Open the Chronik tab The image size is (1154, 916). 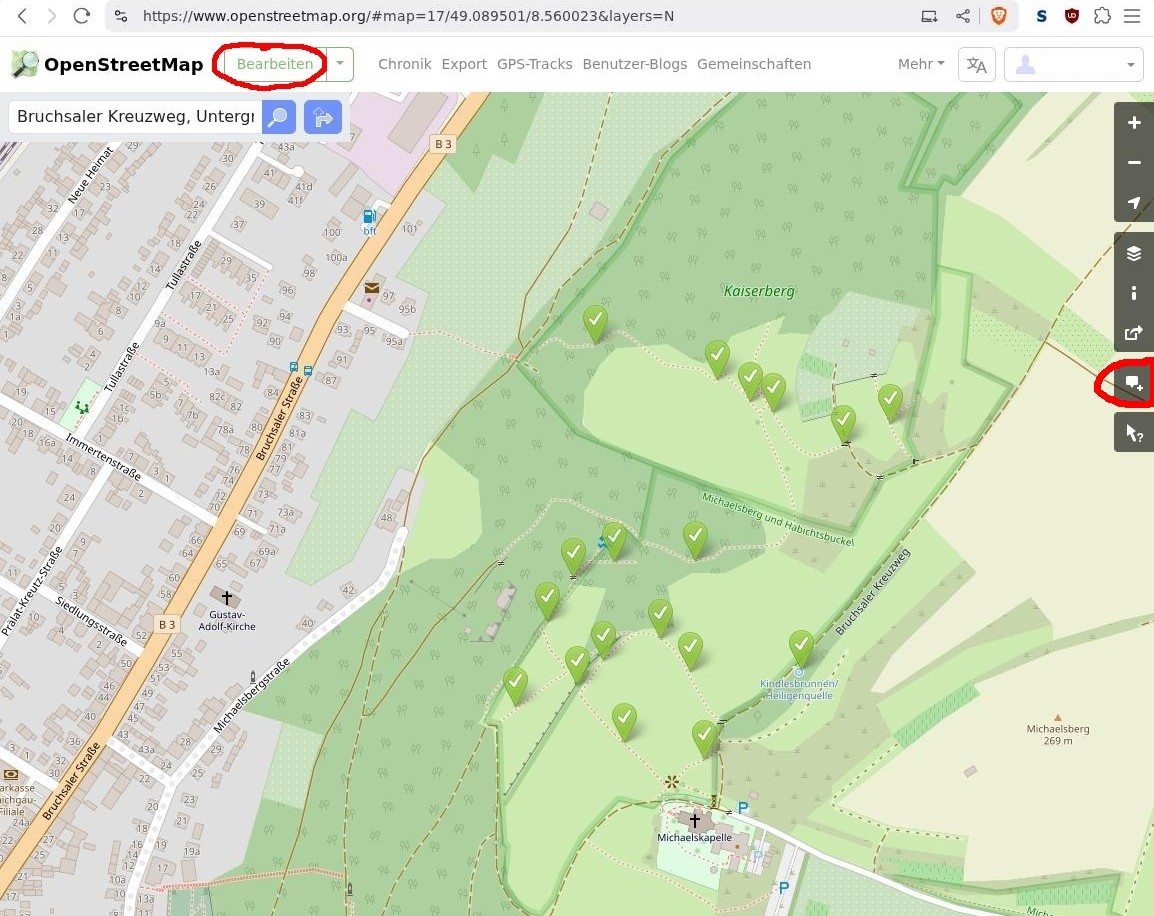[x=404, y=64]
